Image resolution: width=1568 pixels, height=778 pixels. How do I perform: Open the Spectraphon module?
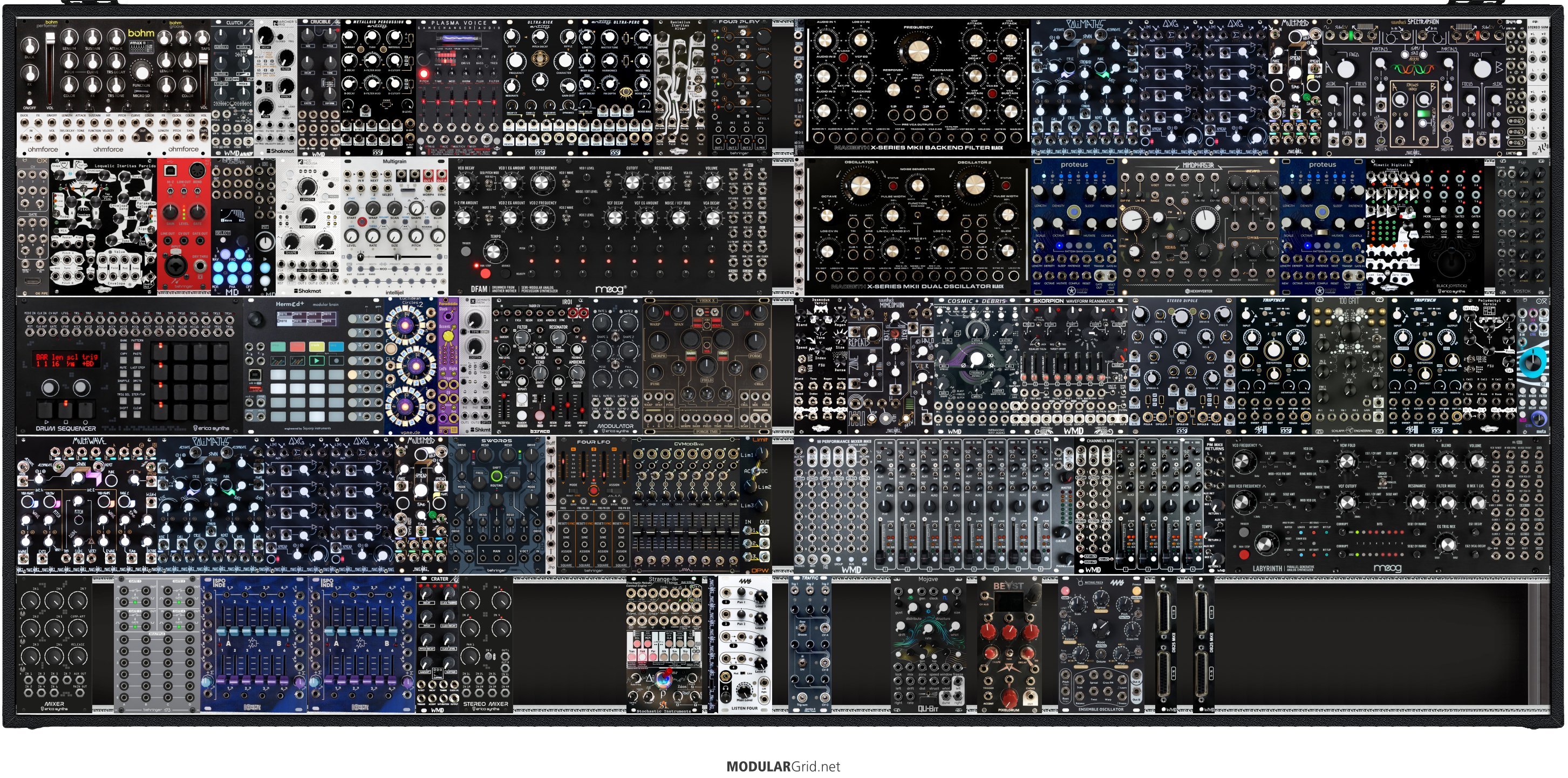(x=1414, y=87)
